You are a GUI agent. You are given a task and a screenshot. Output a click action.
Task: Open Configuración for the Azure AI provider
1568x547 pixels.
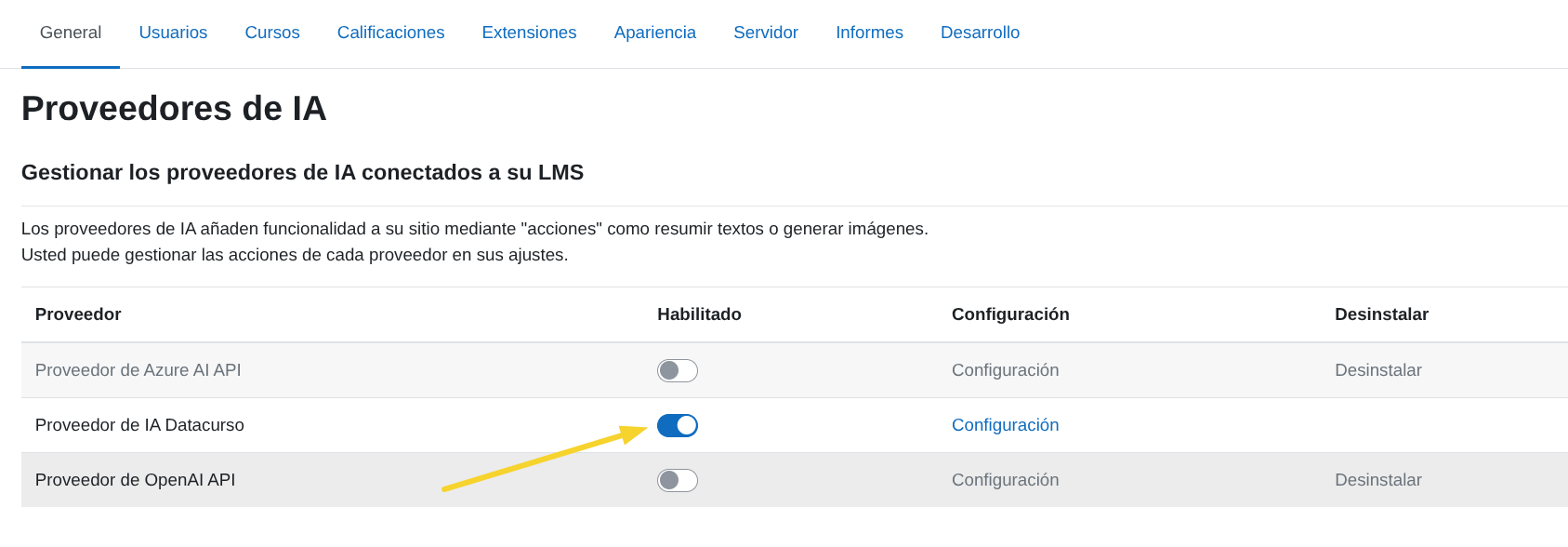point(1005,369)
